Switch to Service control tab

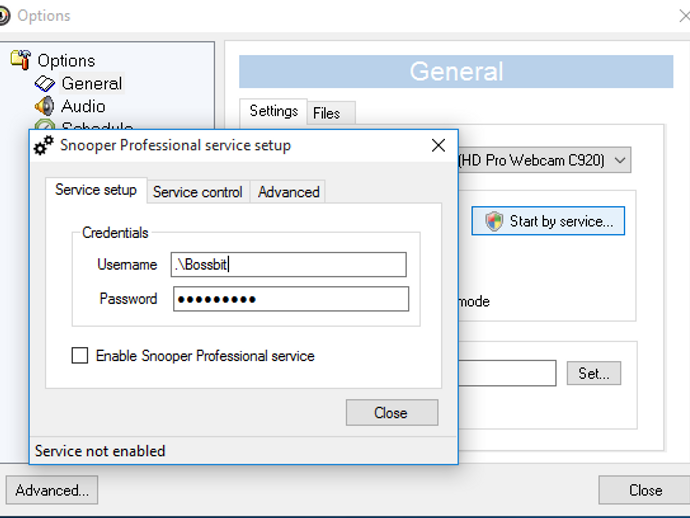(x=198, y=192)
